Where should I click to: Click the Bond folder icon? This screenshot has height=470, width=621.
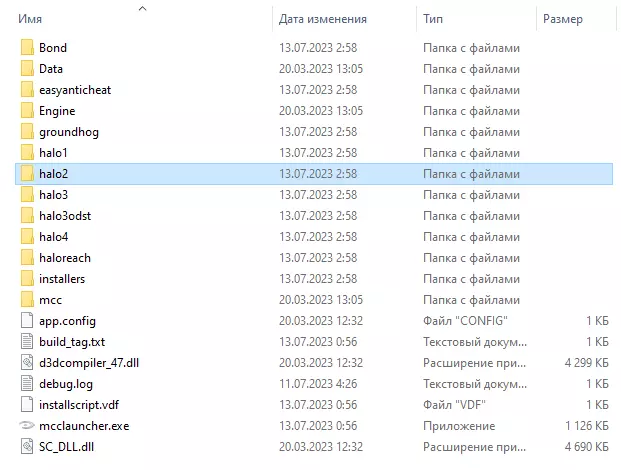coord(27,48)
